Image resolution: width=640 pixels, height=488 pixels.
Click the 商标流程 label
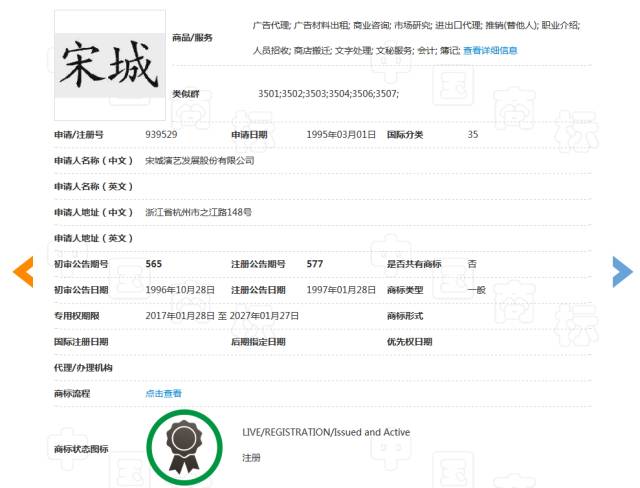click(x=72, y=394)
